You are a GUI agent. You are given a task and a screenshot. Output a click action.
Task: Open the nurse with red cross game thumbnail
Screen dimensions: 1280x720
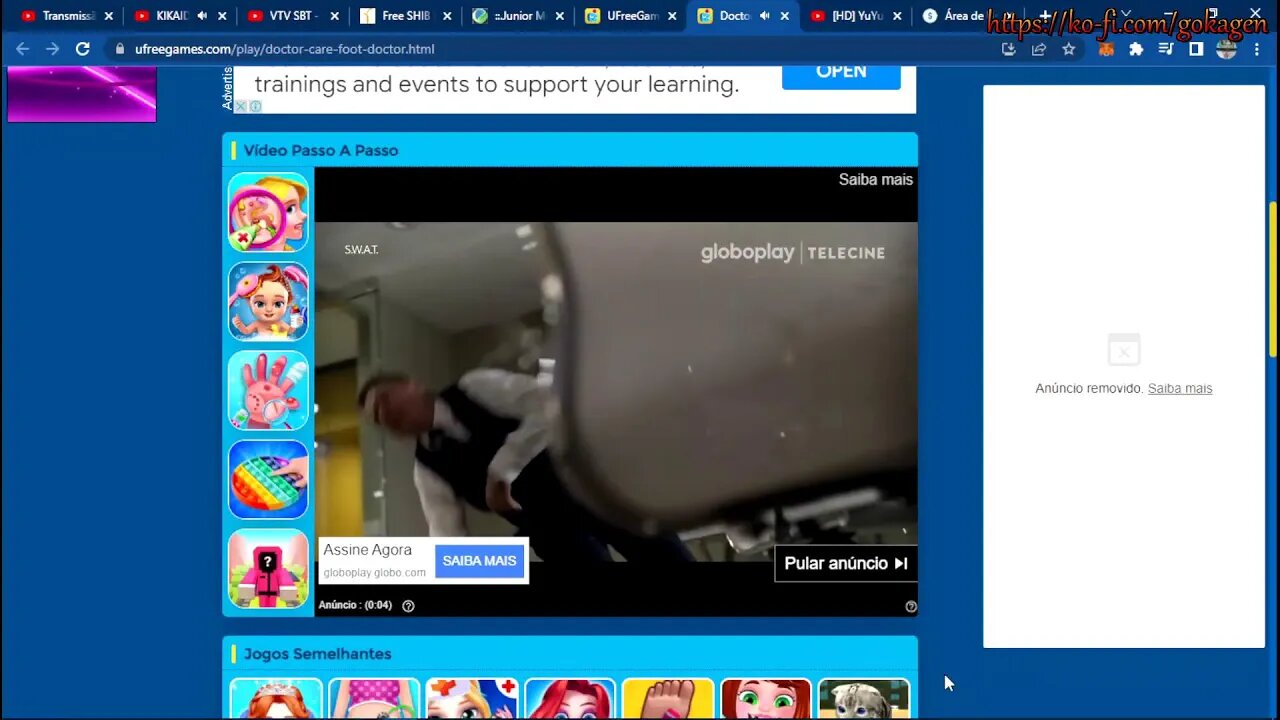point(472,698)
